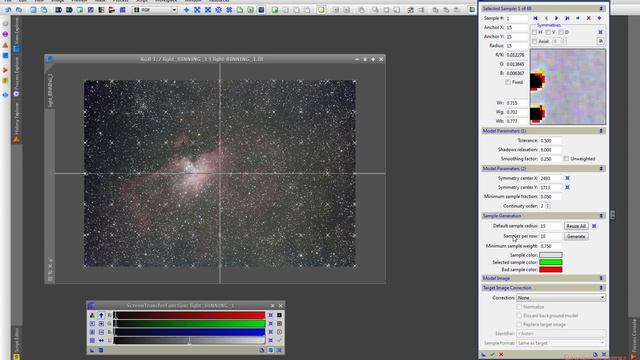640x360 pixels.
Task: Click reset icon at DBE bottom right
Action: 604,354
